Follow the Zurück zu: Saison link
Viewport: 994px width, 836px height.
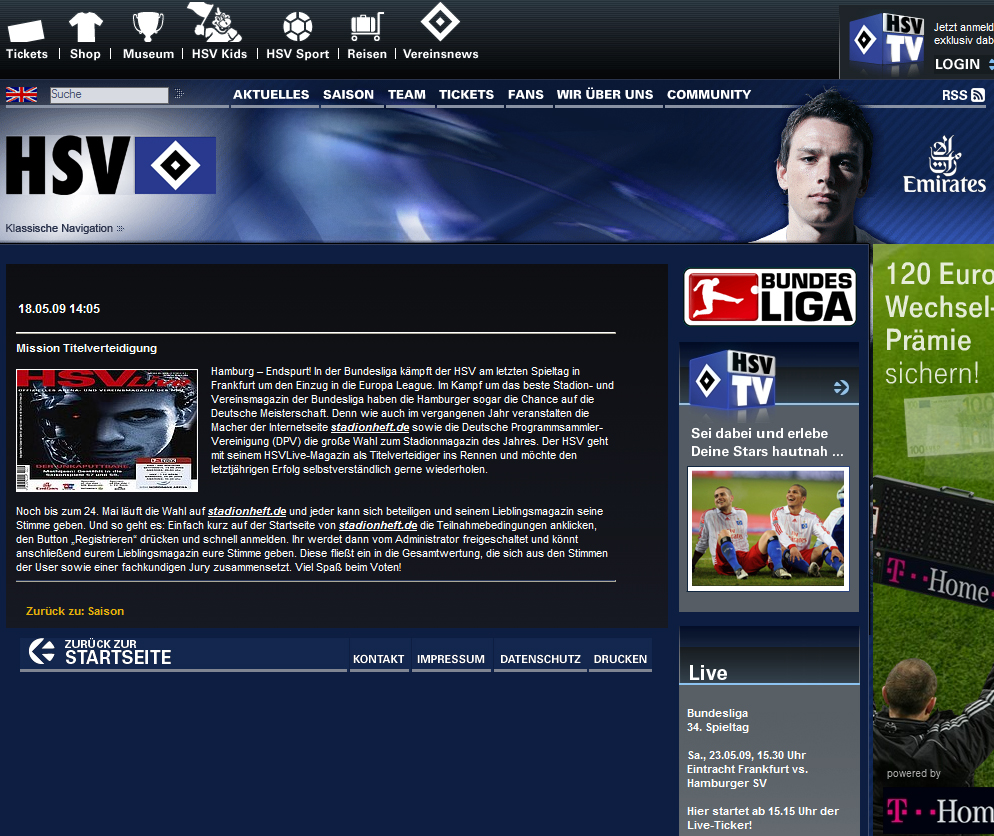click(x=75, y=611)
